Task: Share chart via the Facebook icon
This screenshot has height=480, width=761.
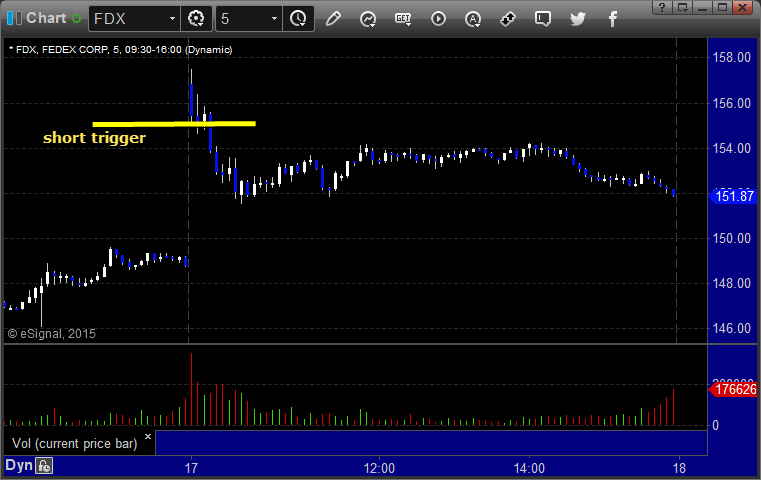Action: pos(613,19)
